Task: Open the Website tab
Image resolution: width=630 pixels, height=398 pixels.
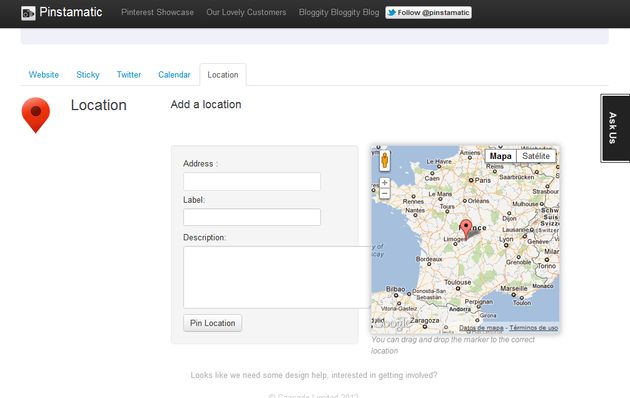Action: tap(44, 75)
